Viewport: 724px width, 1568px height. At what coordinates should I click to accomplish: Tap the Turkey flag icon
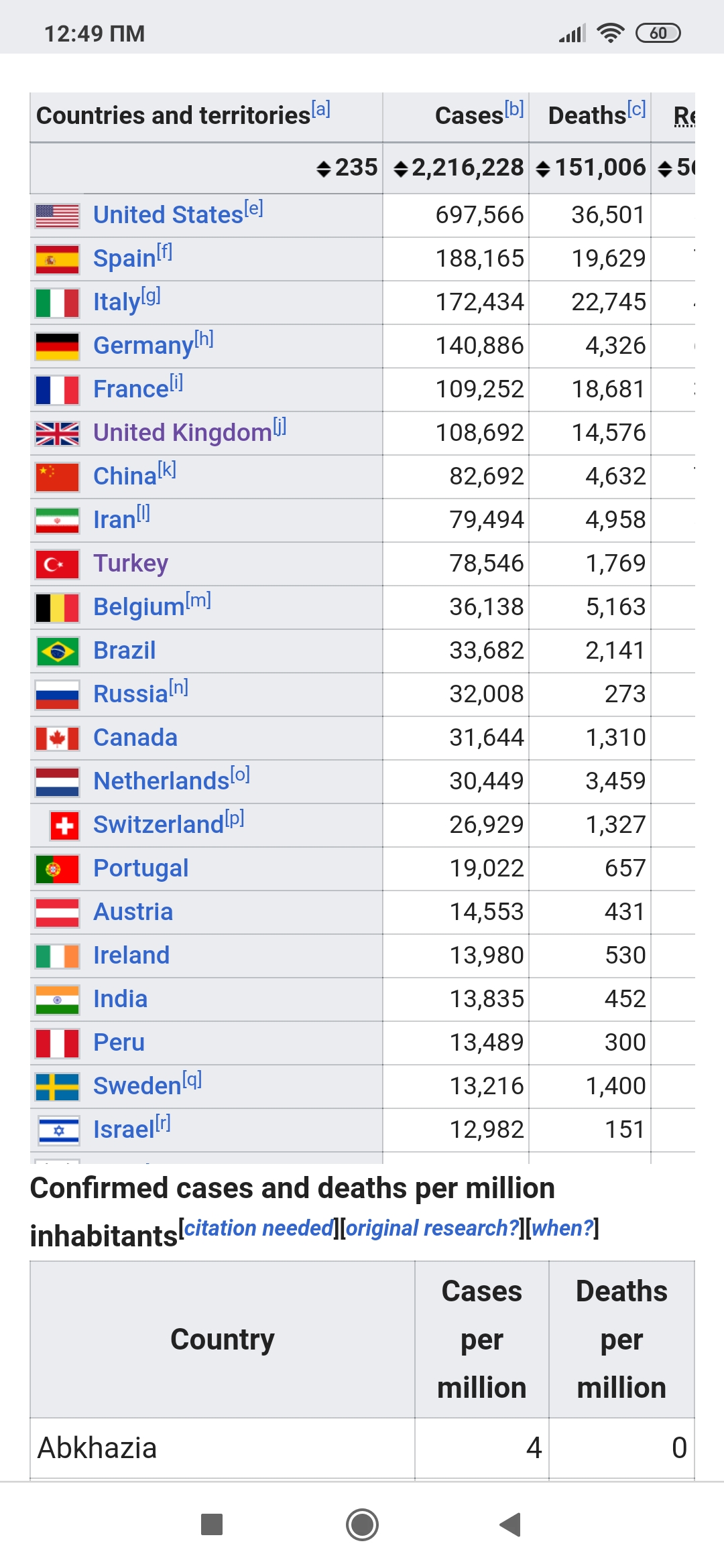[58, 564]
